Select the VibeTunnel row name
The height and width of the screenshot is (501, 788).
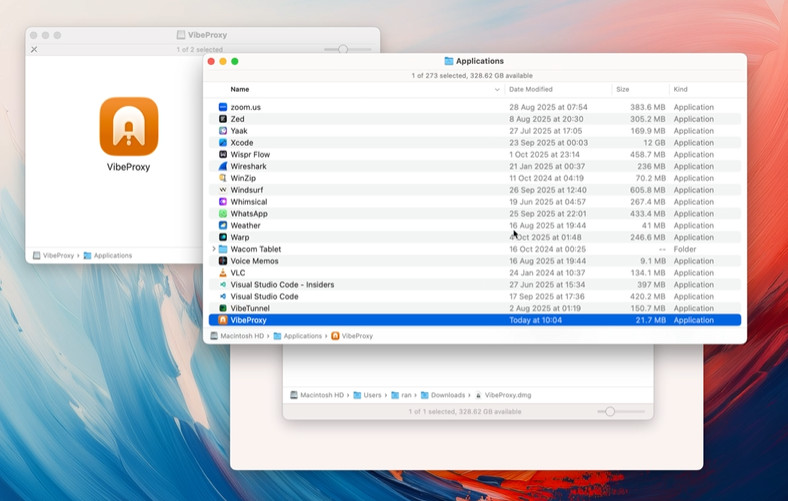[250, 308]
